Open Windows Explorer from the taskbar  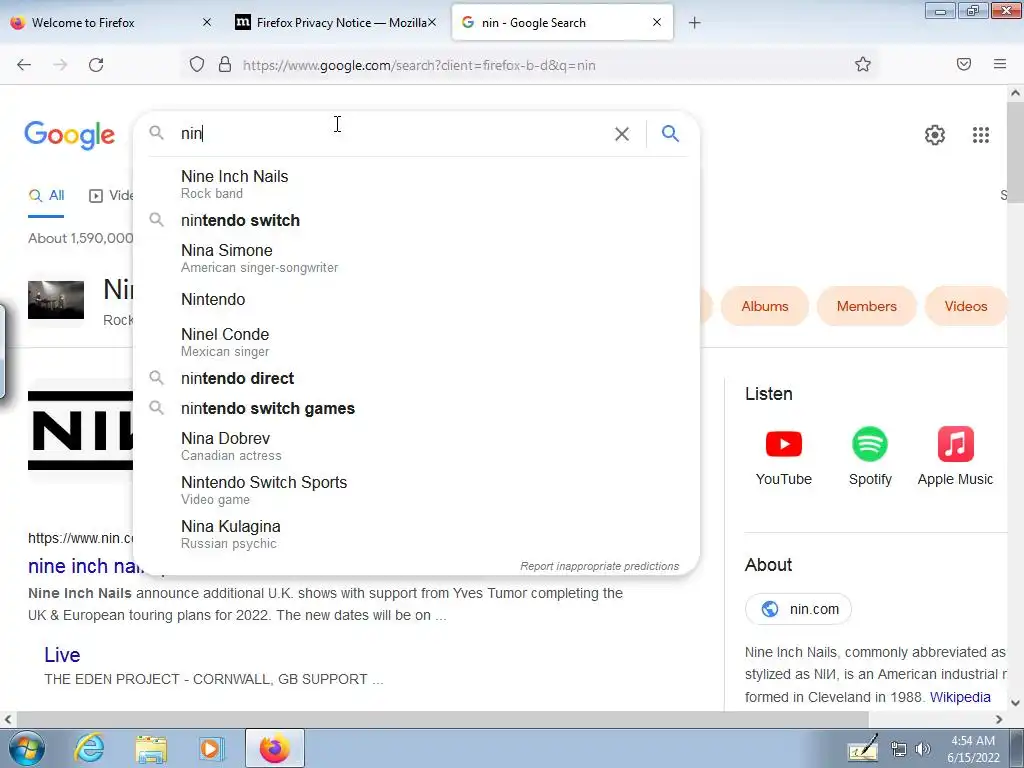pyautogui.click(x=151, y=749)
